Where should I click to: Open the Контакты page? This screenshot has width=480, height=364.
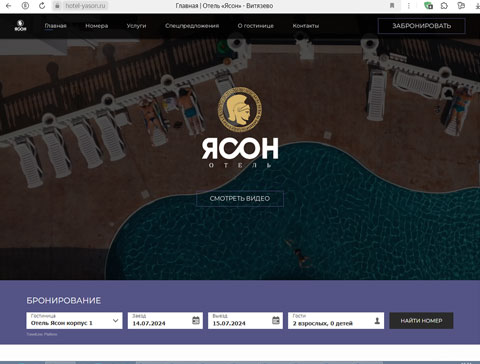306,26
